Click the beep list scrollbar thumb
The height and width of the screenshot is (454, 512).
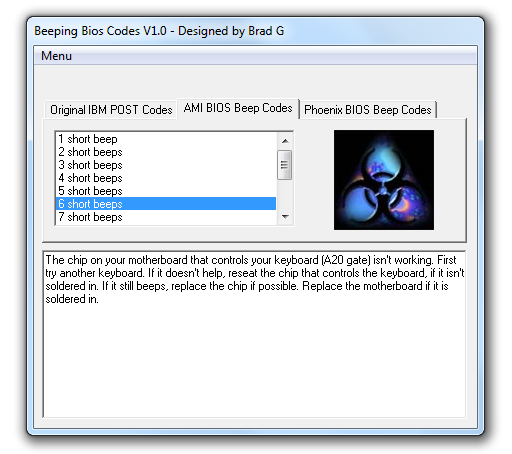pos(285,165)
